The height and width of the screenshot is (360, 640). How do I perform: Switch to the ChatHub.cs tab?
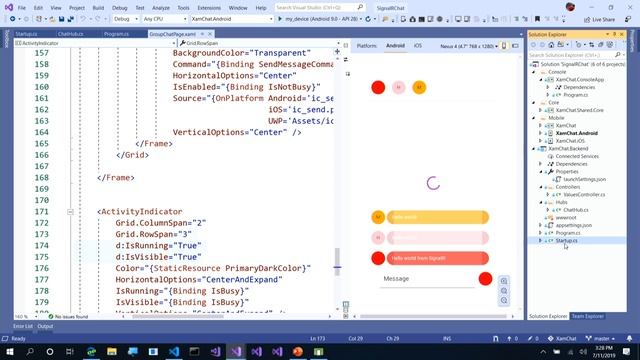tap(70, 34)
